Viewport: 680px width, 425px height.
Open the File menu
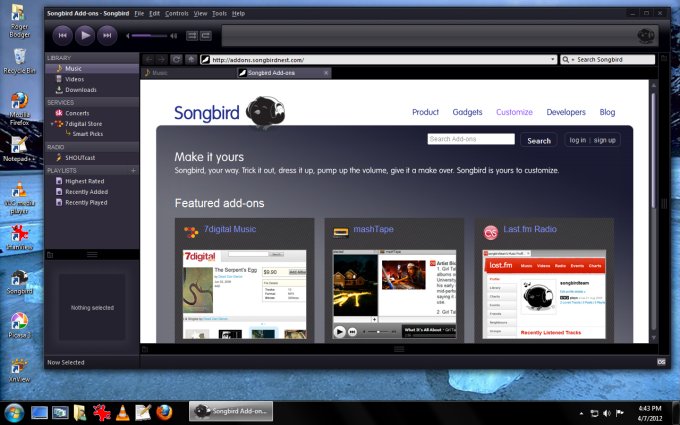pos(139,13)
